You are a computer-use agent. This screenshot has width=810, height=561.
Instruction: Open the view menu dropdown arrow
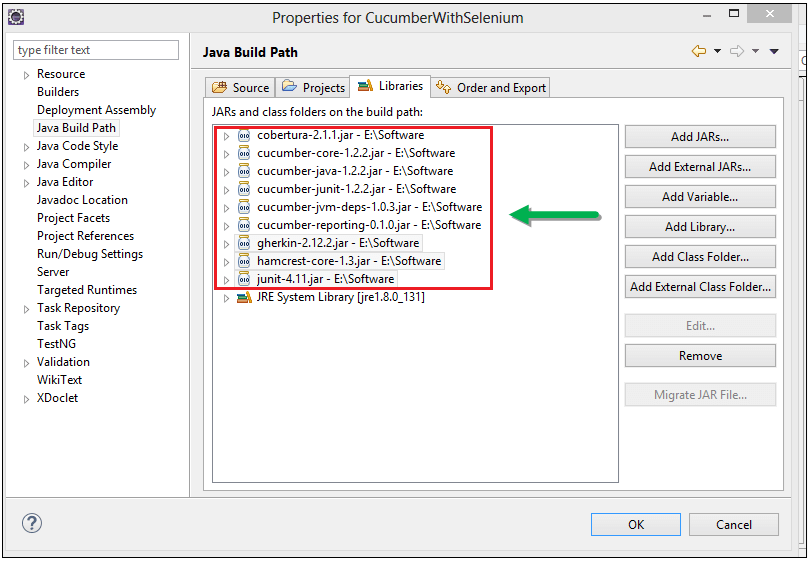774,52
